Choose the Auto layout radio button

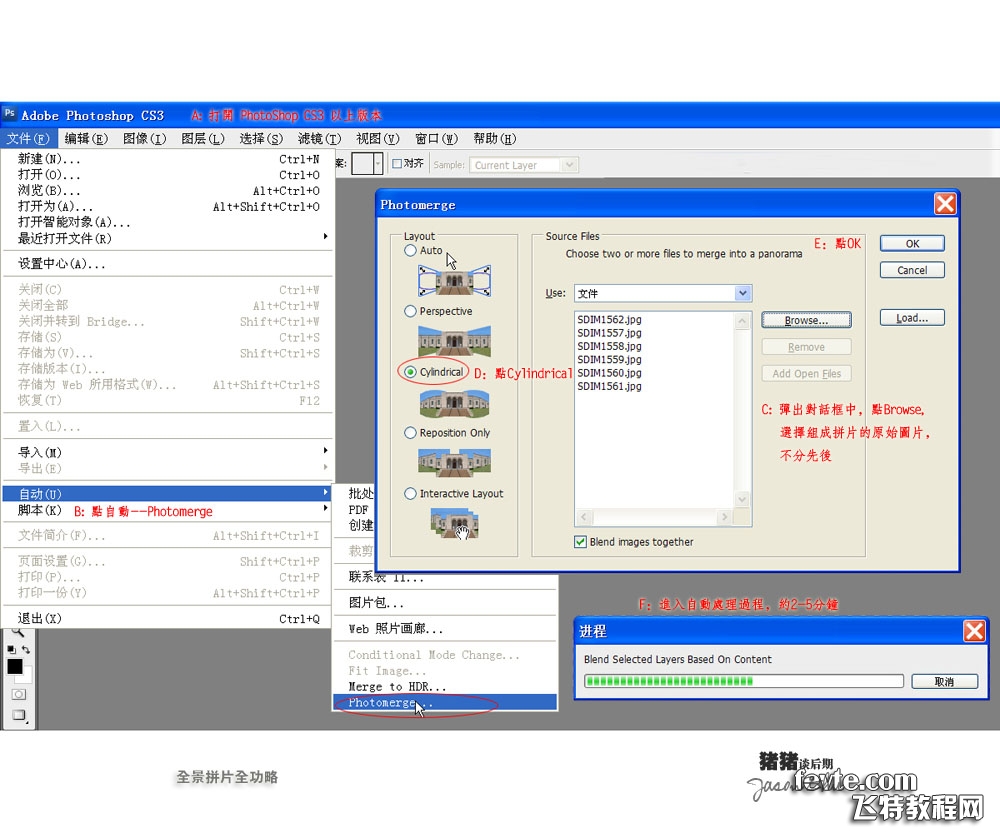[410, 251]
